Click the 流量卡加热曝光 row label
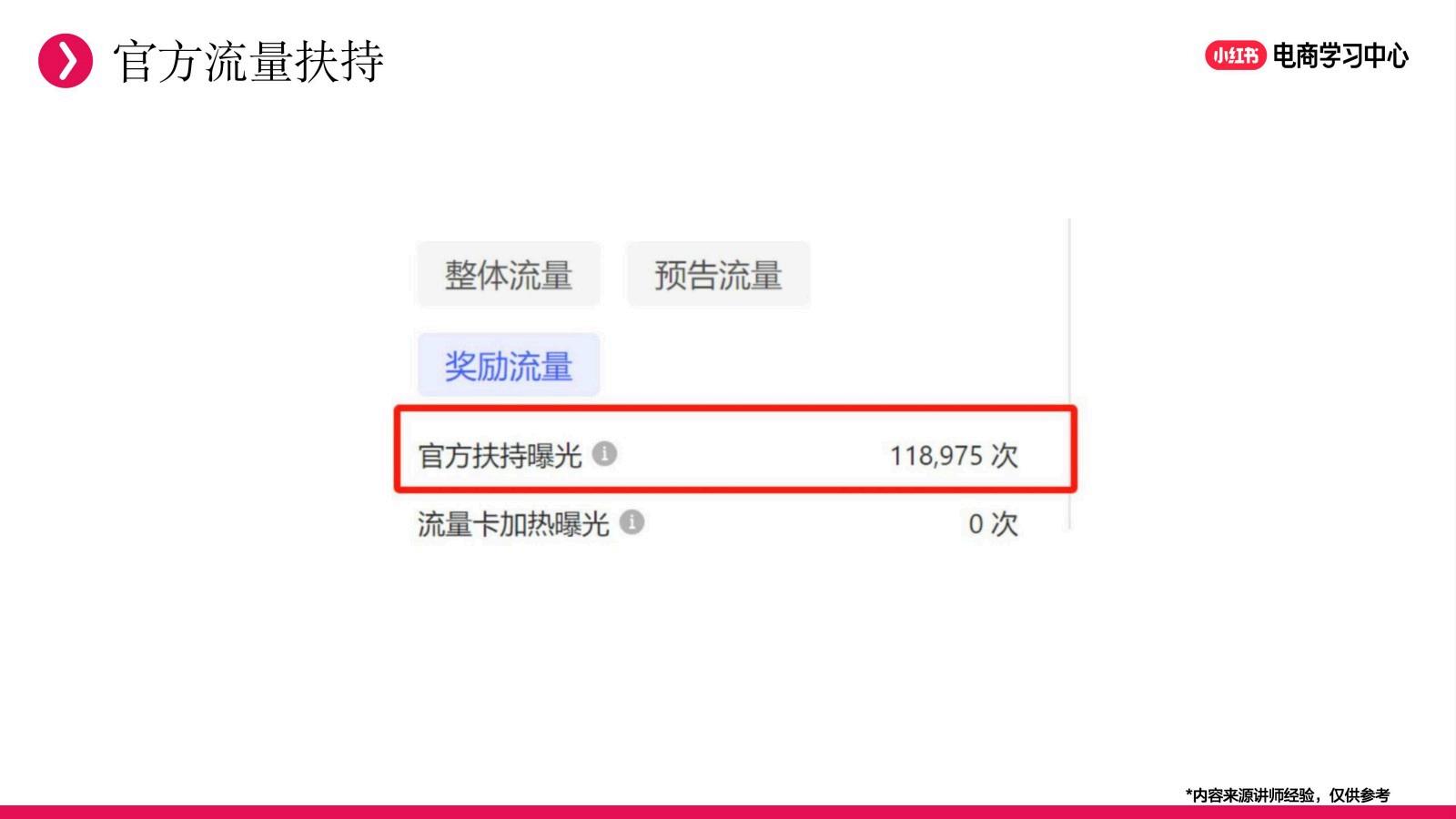The width and height of the screenshot is (1456, 819). tap(513, 524)
